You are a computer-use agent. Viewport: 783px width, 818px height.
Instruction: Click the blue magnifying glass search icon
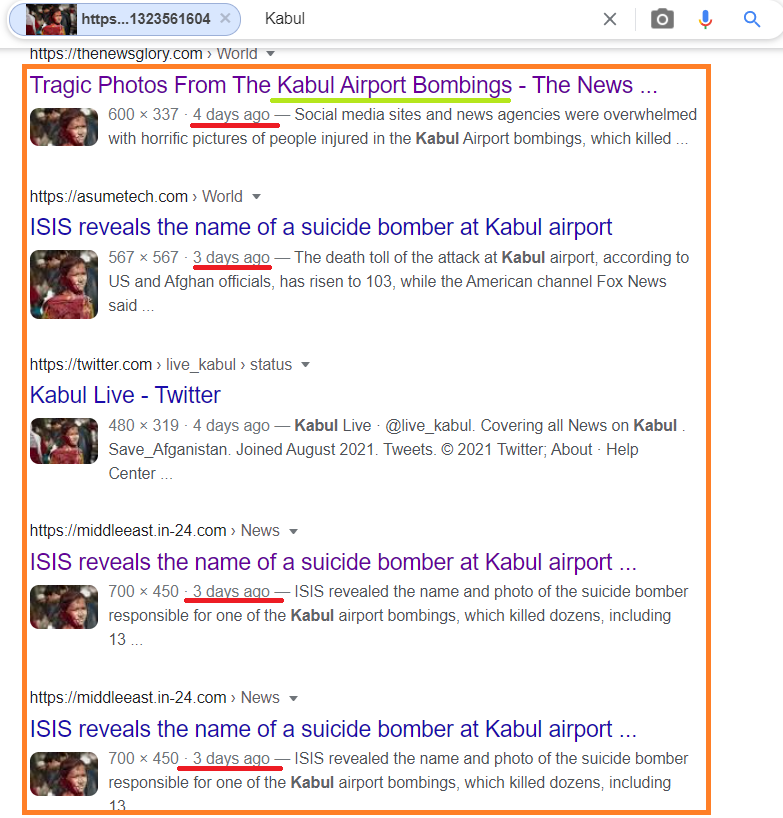(752, 19)
